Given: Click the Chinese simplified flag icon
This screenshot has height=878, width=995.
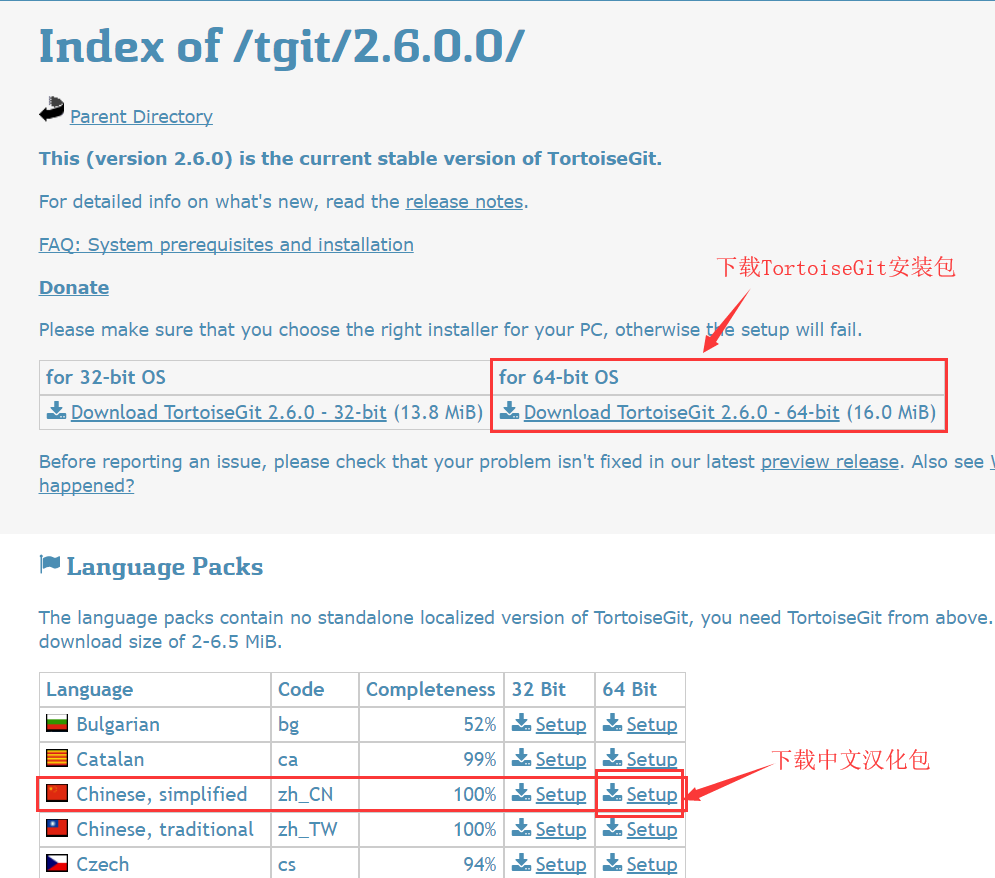Looking at the screenshot, I should tap(57, 793).
